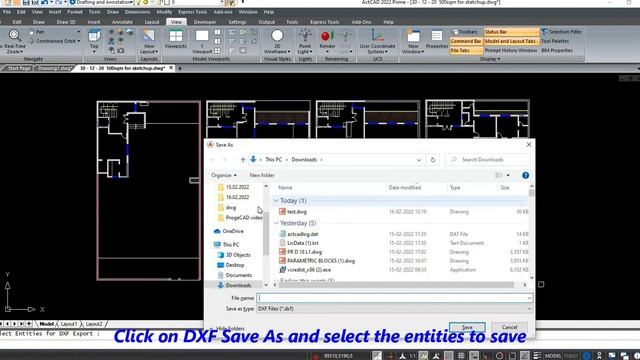Collapse the Today (1) group

[x=276, y=200]
